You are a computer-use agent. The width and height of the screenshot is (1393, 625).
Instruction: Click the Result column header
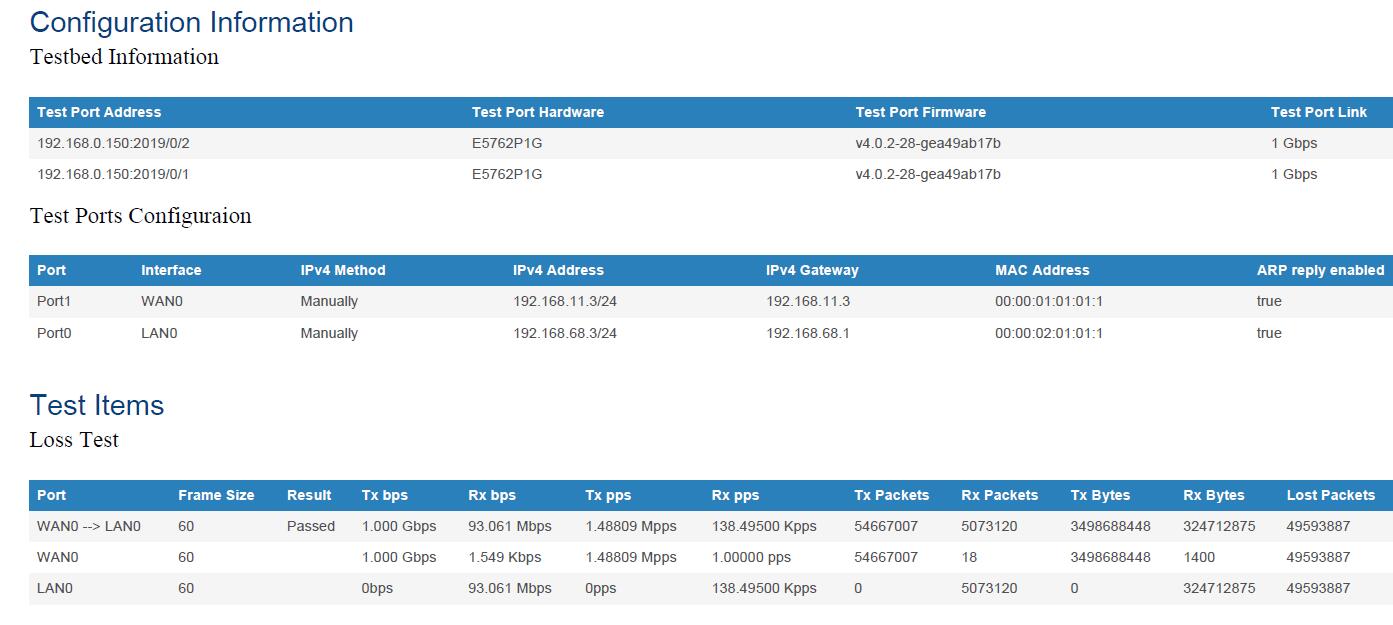[309, 495]
